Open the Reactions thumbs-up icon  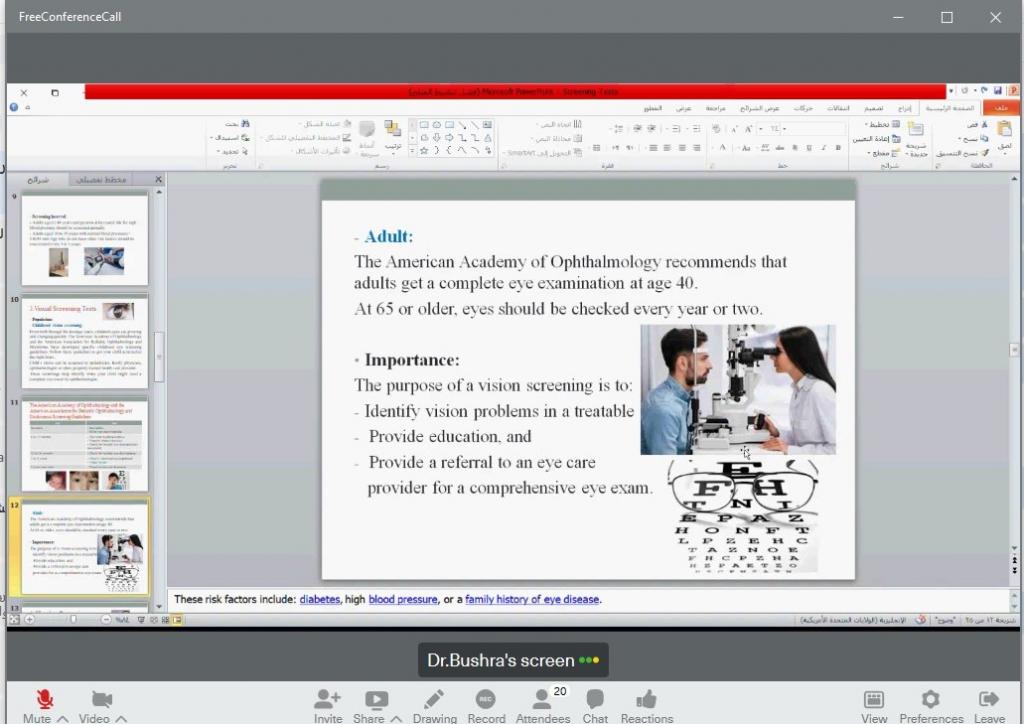coord(646,699)
